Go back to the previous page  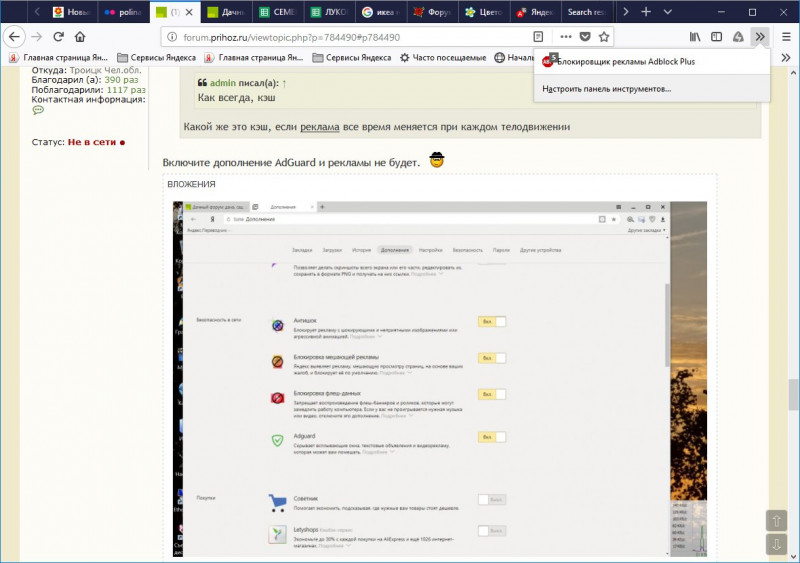pos(14,37)
